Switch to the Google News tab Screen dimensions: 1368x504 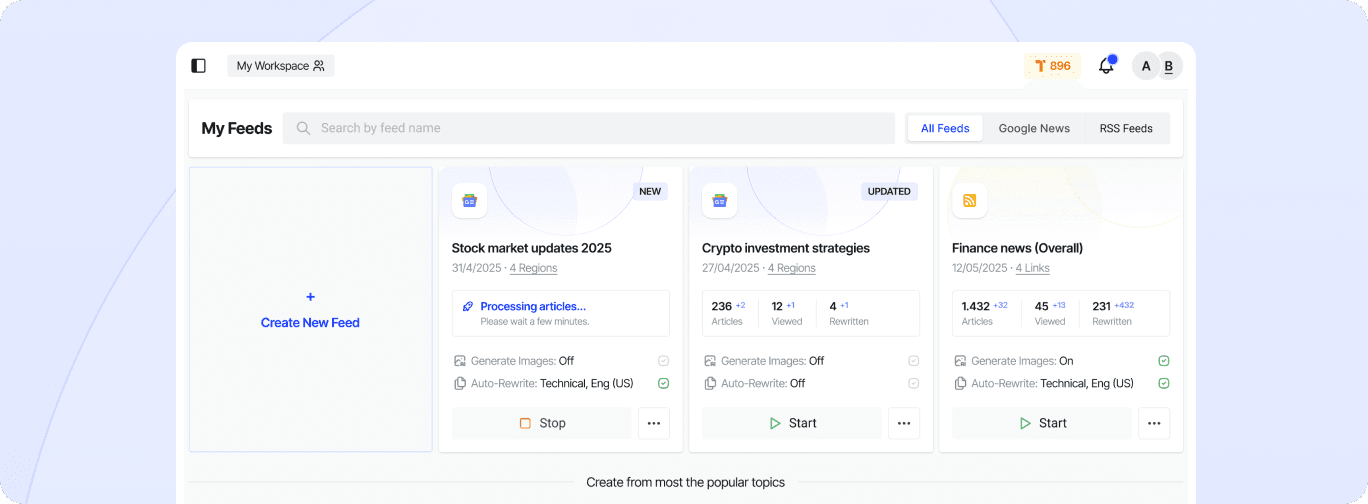[1034, 128]
